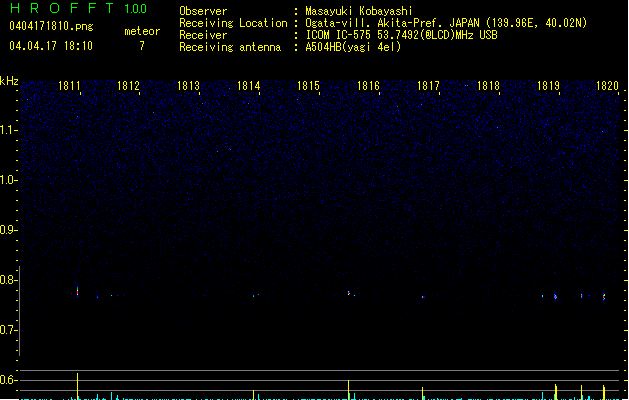Click the 1814 time axis marker

248,86
